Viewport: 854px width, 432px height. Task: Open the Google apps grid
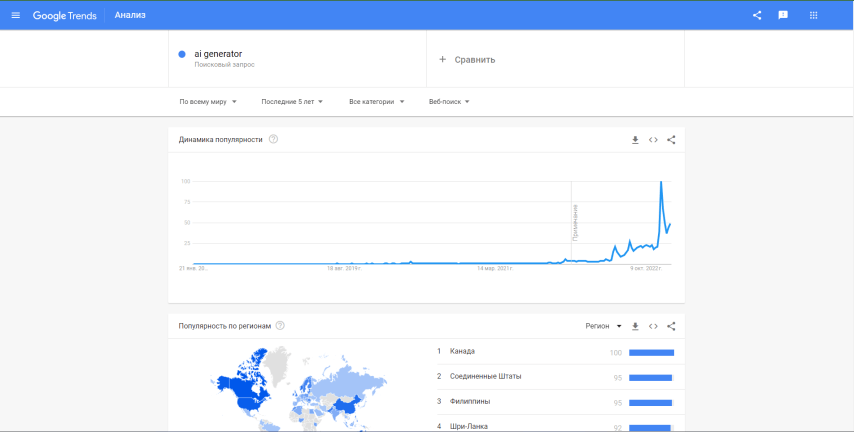[x=813, y=15]
